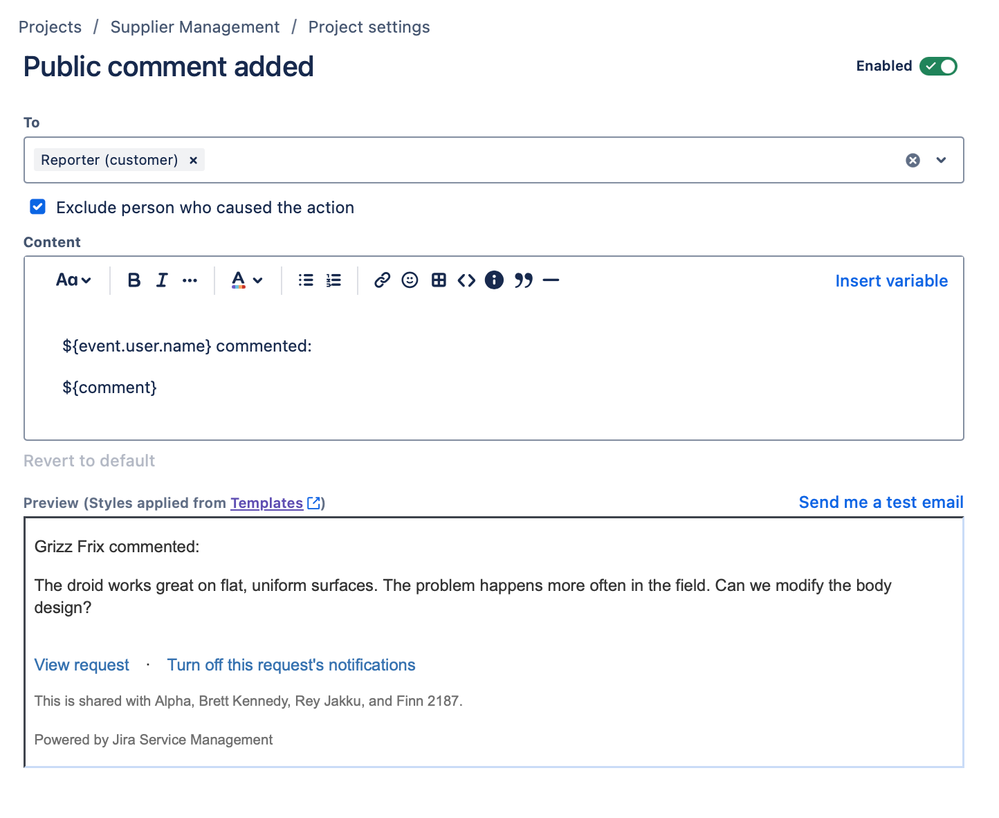Click Powered by Jira Service Management text
This screenshot has height=818, width=999.
tap(154, 740)
